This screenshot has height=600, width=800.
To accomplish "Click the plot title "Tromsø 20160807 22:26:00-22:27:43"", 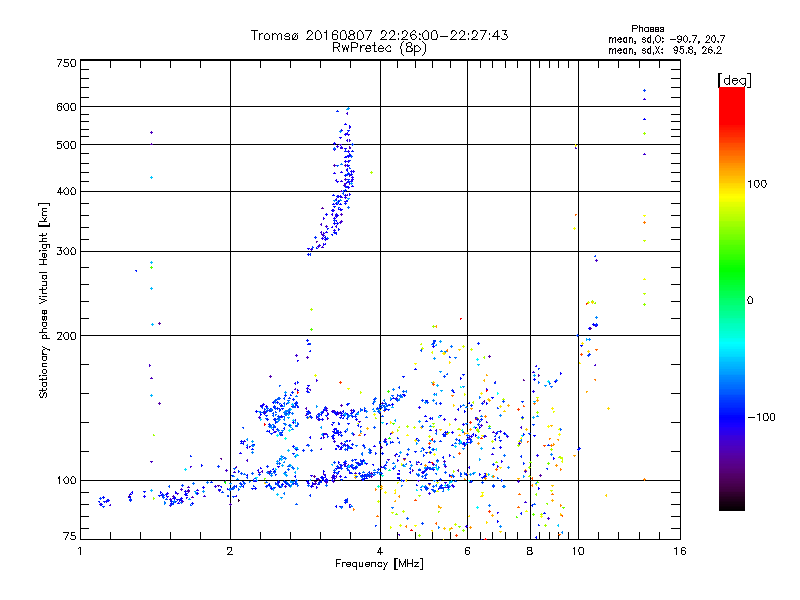I will coord(379,35).
